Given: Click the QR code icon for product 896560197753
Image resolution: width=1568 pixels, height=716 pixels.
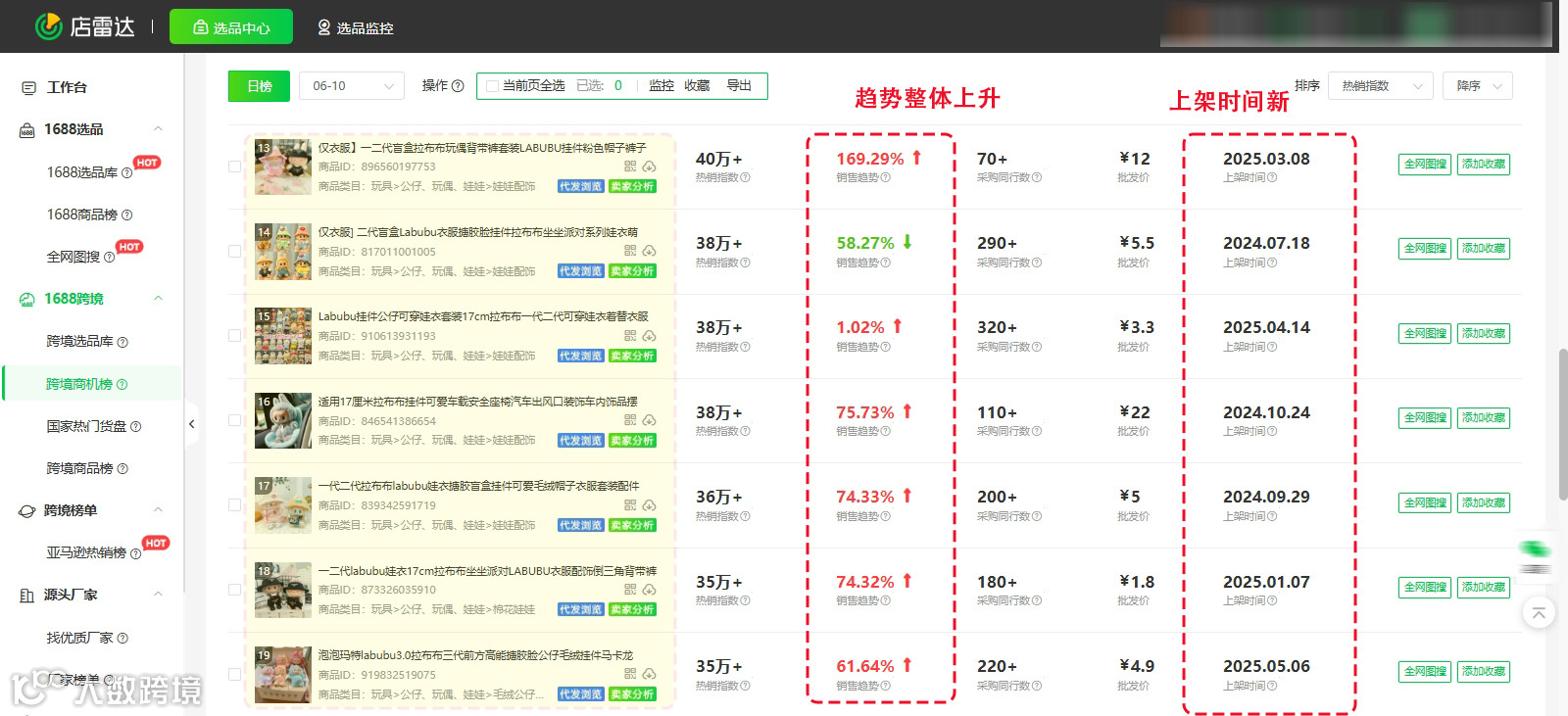Looking at the screenshot, I should (x=630, y=167).
